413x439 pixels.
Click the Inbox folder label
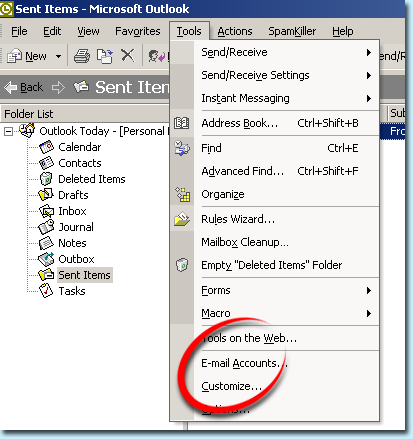click(x=72, y=211)
